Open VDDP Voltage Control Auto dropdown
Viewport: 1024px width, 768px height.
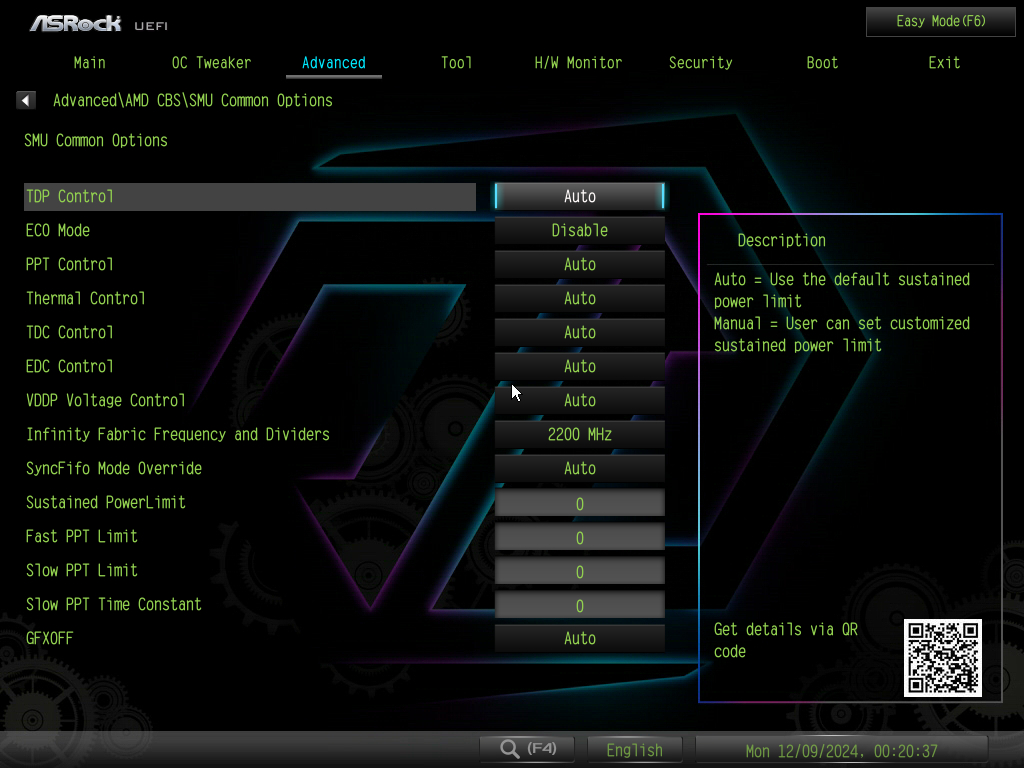point(579,400)
